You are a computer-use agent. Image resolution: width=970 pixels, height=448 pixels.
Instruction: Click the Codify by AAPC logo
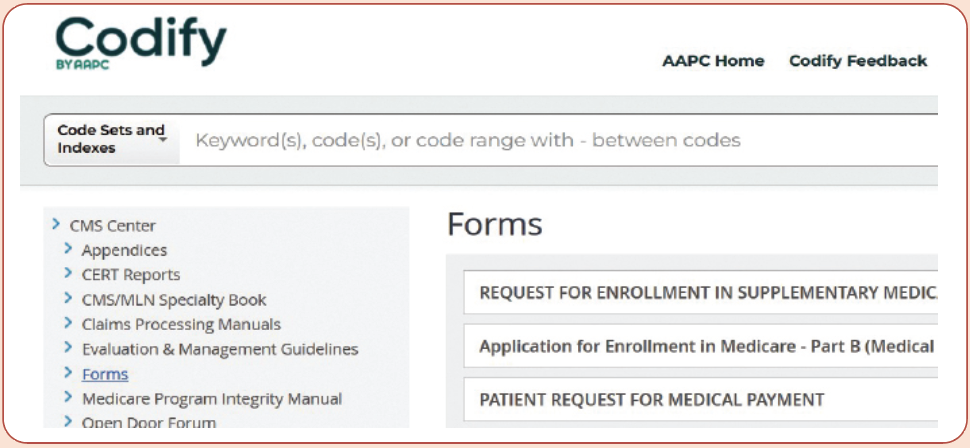click(x=140, y=43)
